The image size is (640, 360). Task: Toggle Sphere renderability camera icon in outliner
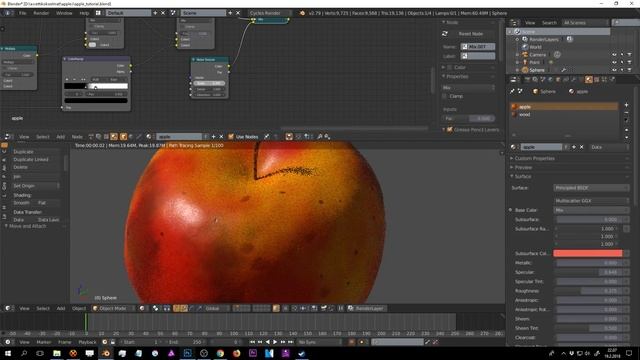(x=629, y=70)
